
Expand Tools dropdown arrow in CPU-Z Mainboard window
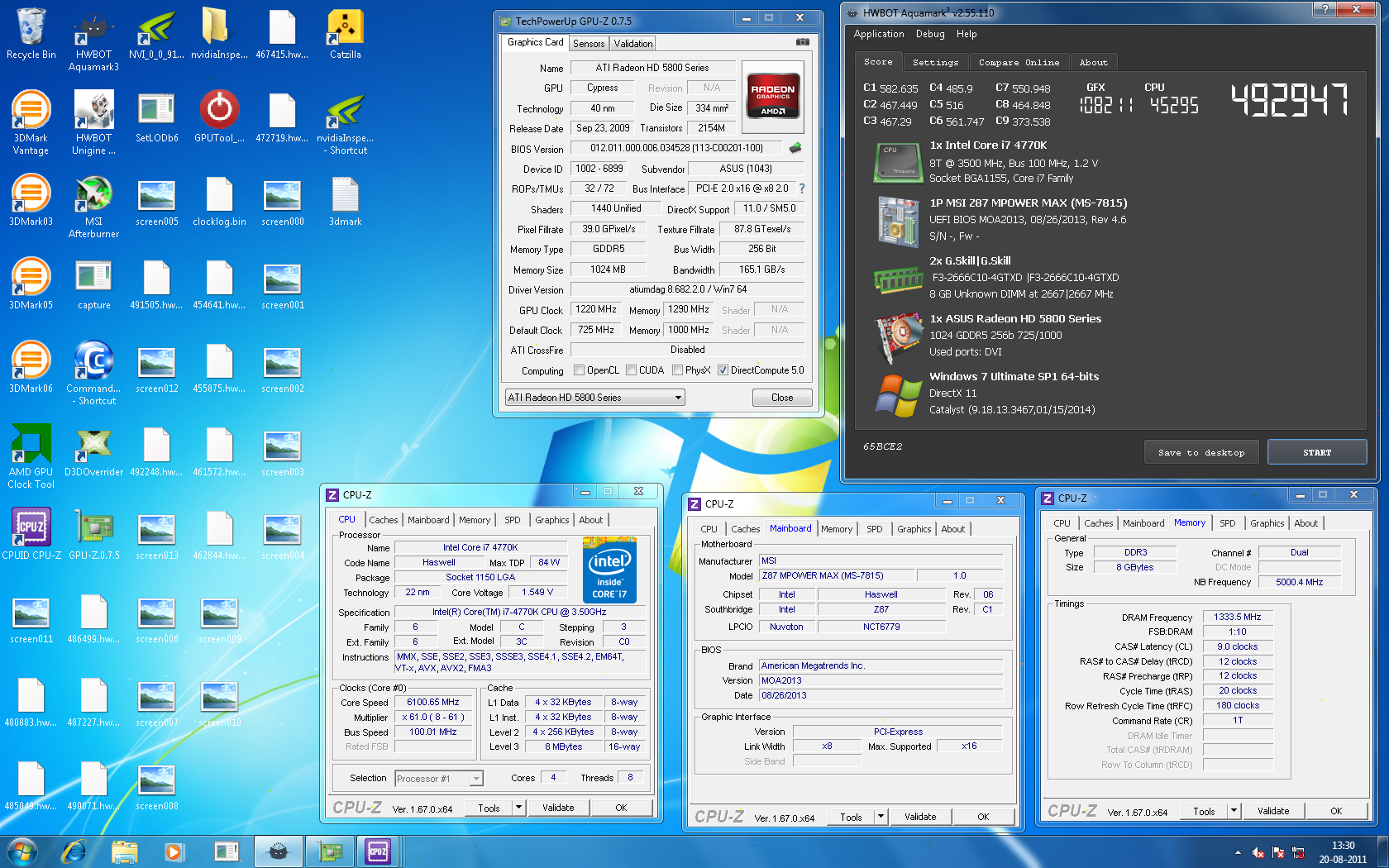(881, 817)
